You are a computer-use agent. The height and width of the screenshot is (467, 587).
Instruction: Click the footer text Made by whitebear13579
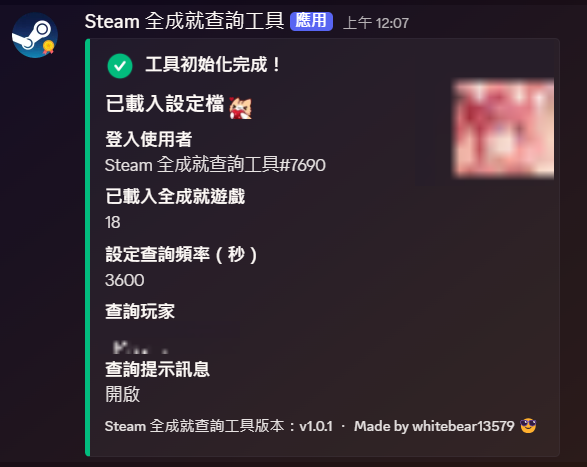point(434,426)
